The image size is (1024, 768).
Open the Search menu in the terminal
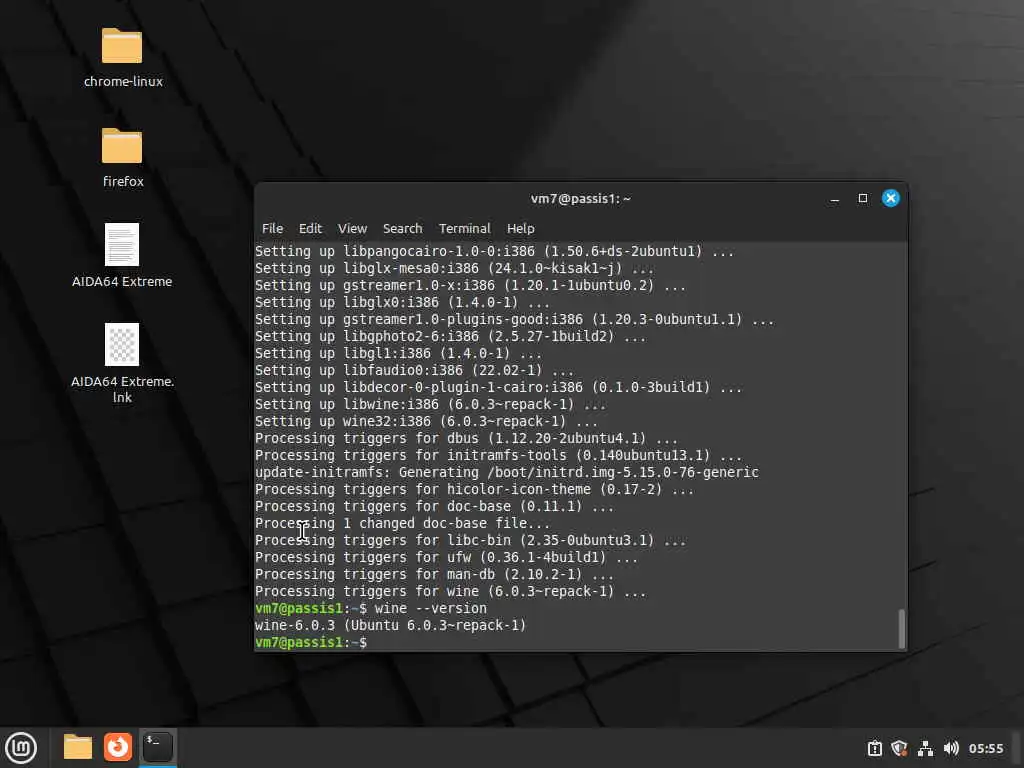pos(402,229)
